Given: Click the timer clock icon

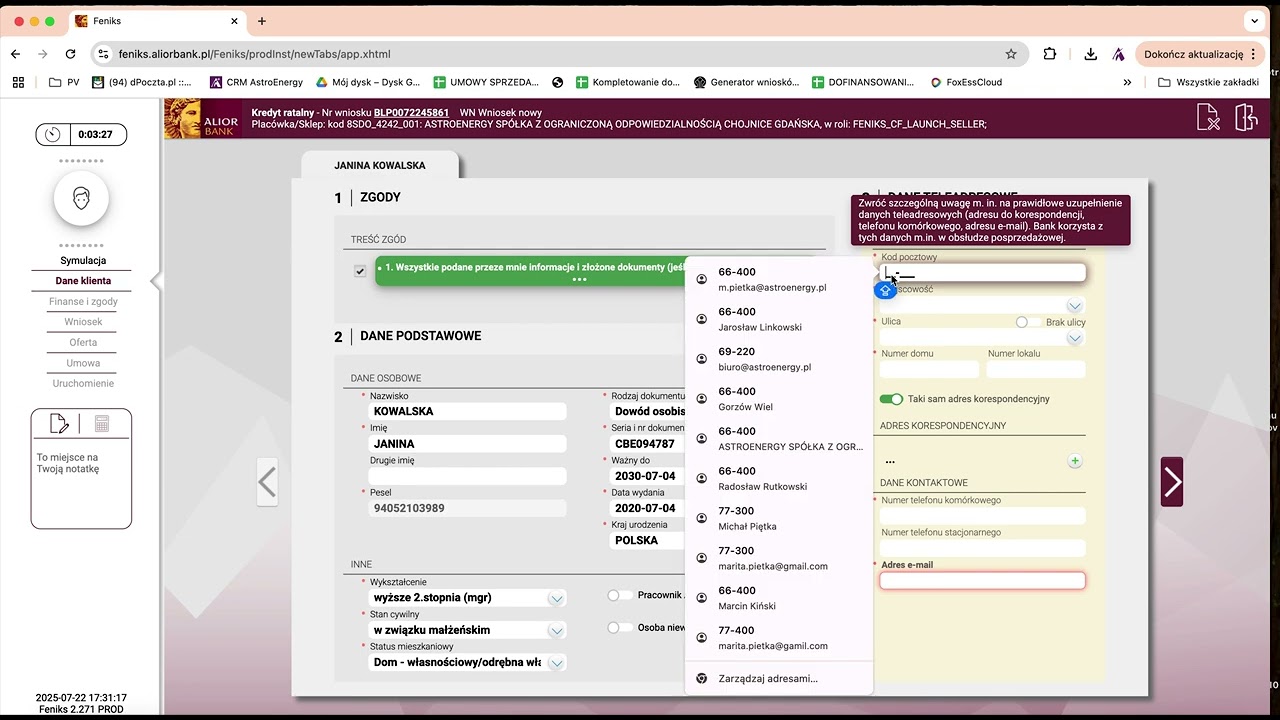Looking at the screenshot, I should 53,134.
